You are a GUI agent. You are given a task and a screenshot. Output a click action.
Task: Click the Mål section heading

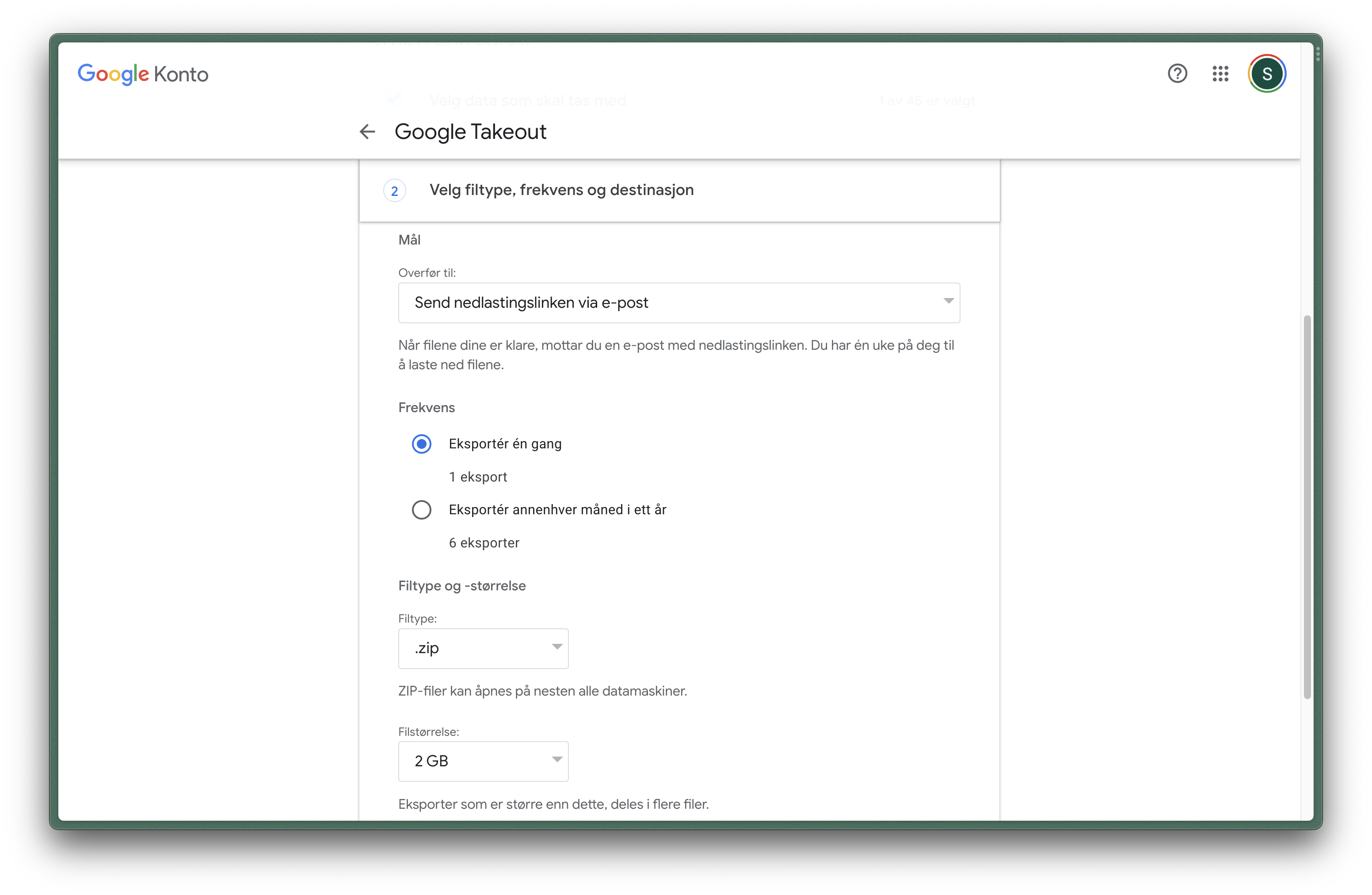click(409, 240)
